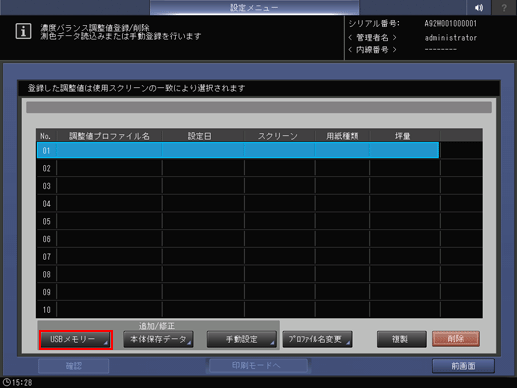Open help with the question mark icon
This screenshot has width=517, height=388.
504,7
